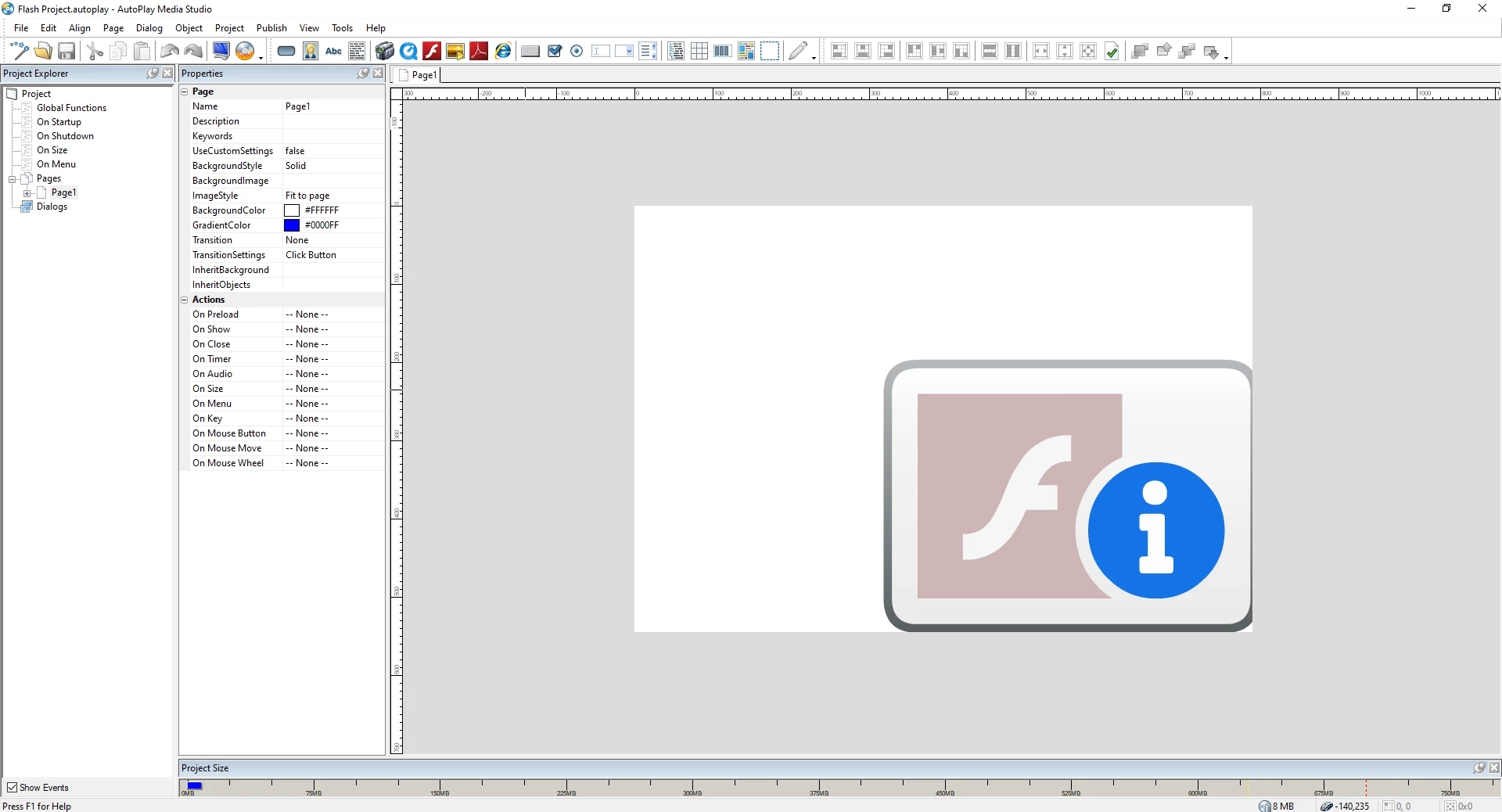Click the Cut scissors icon
The height and width of the screenshot is (812, 1502).
[95, 52]
